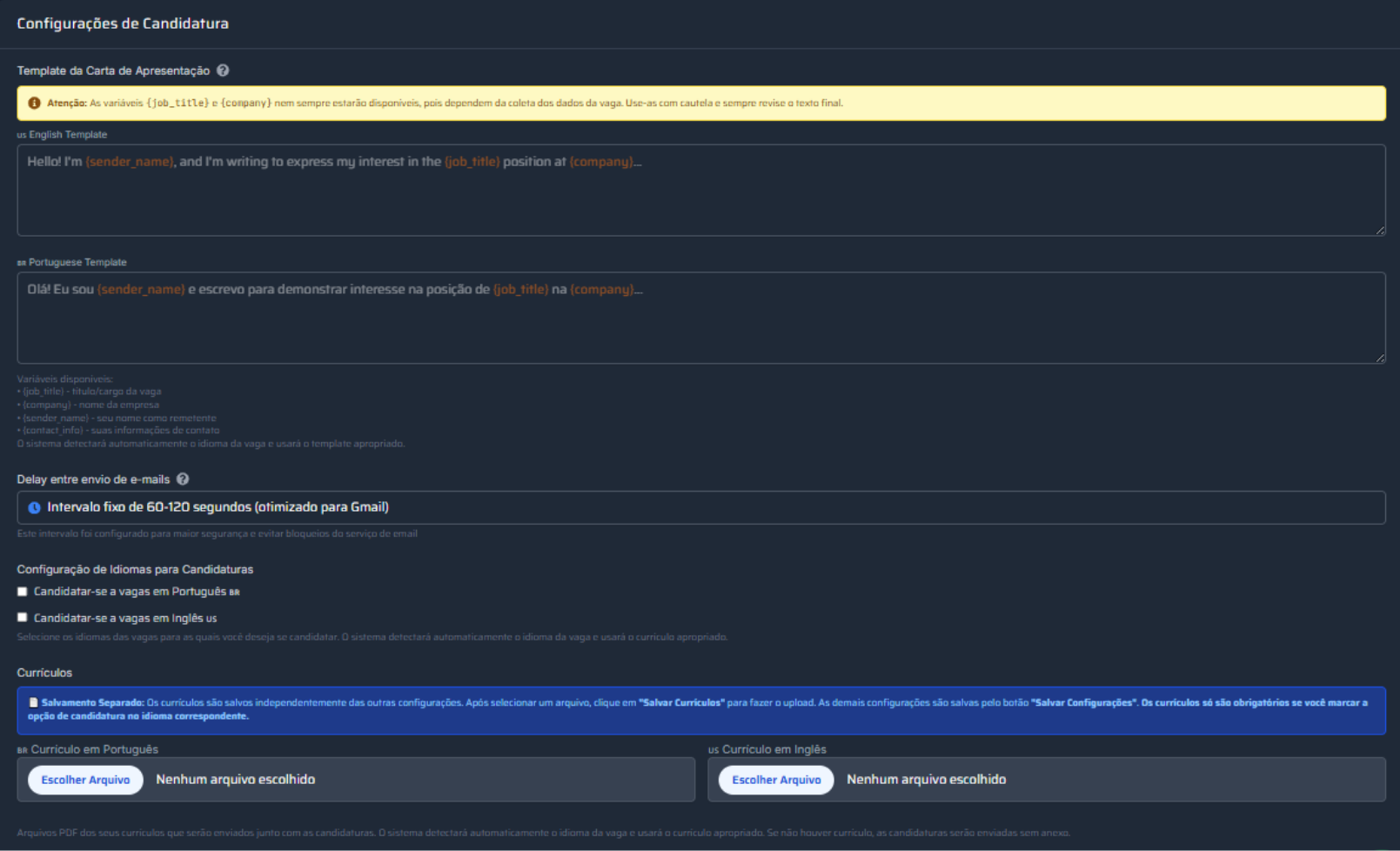
Task: Click the '(sender_name) - seu nome como remetente' line
Action: 117,418
